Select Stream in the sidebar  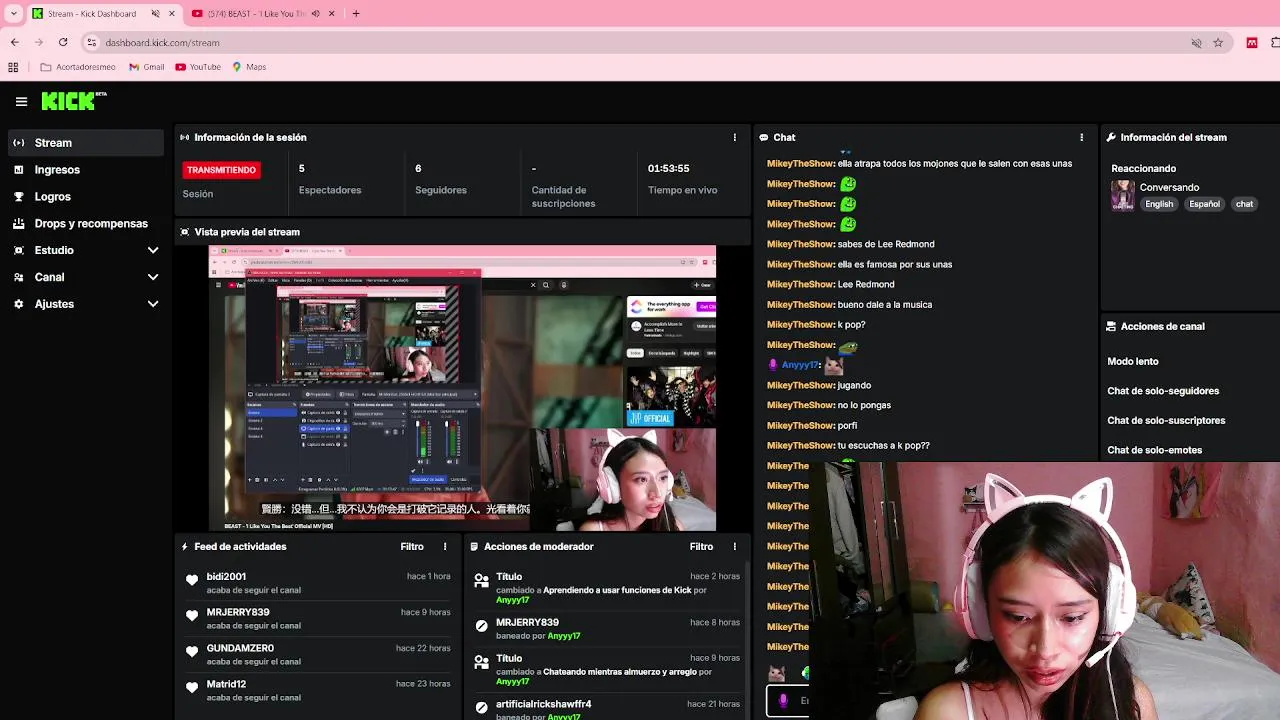[x=84, y=143]
